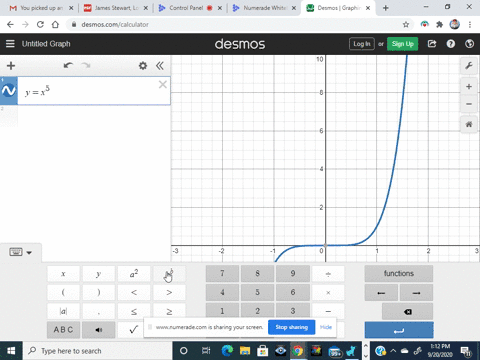Switch to the Control Panel tab
Image resolution: width=480 pixels, height=360 pixels.
(x=190, y=8)
